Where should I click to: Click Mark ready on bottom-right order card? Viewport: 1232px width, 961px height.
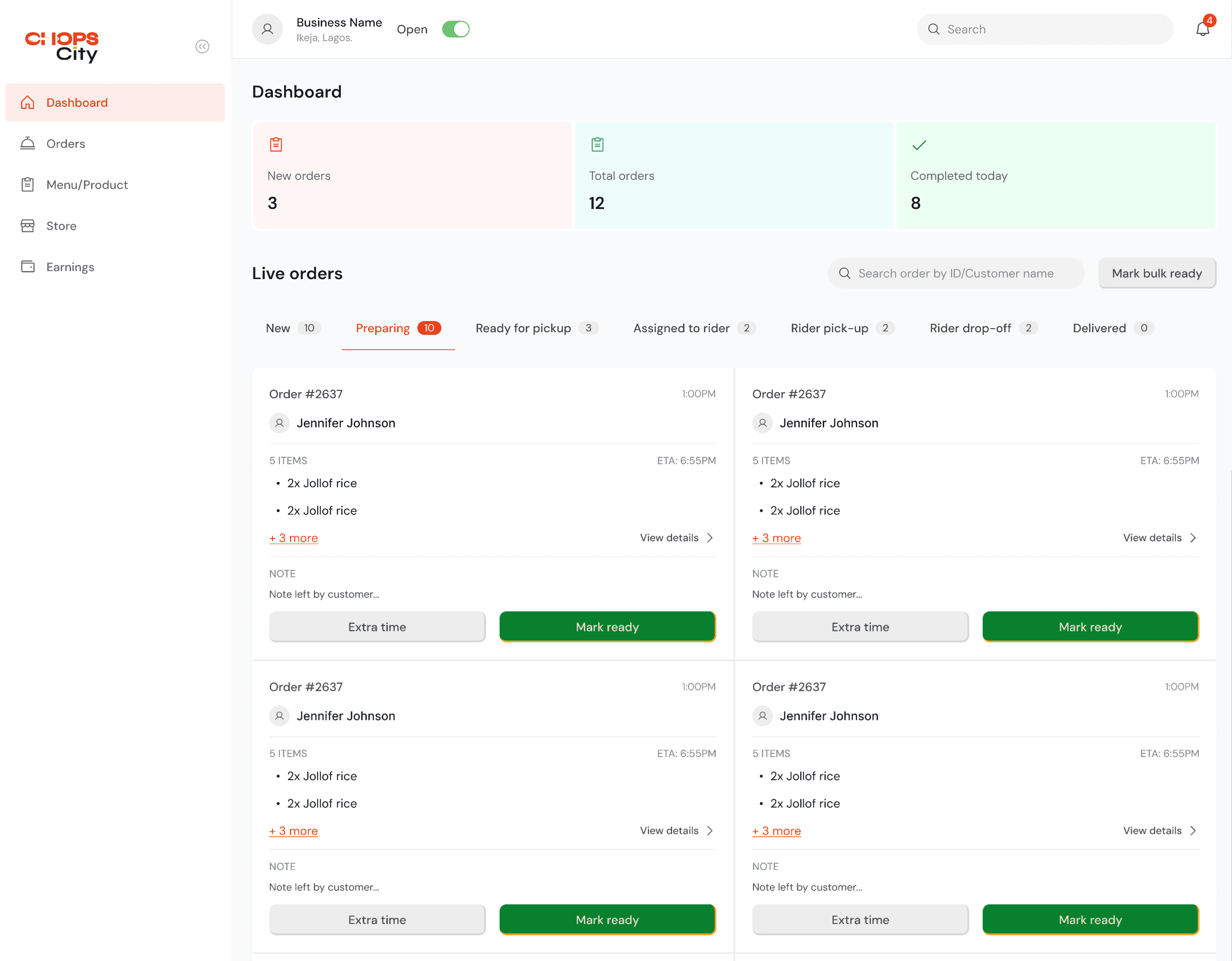click(x=1090, y=919)
